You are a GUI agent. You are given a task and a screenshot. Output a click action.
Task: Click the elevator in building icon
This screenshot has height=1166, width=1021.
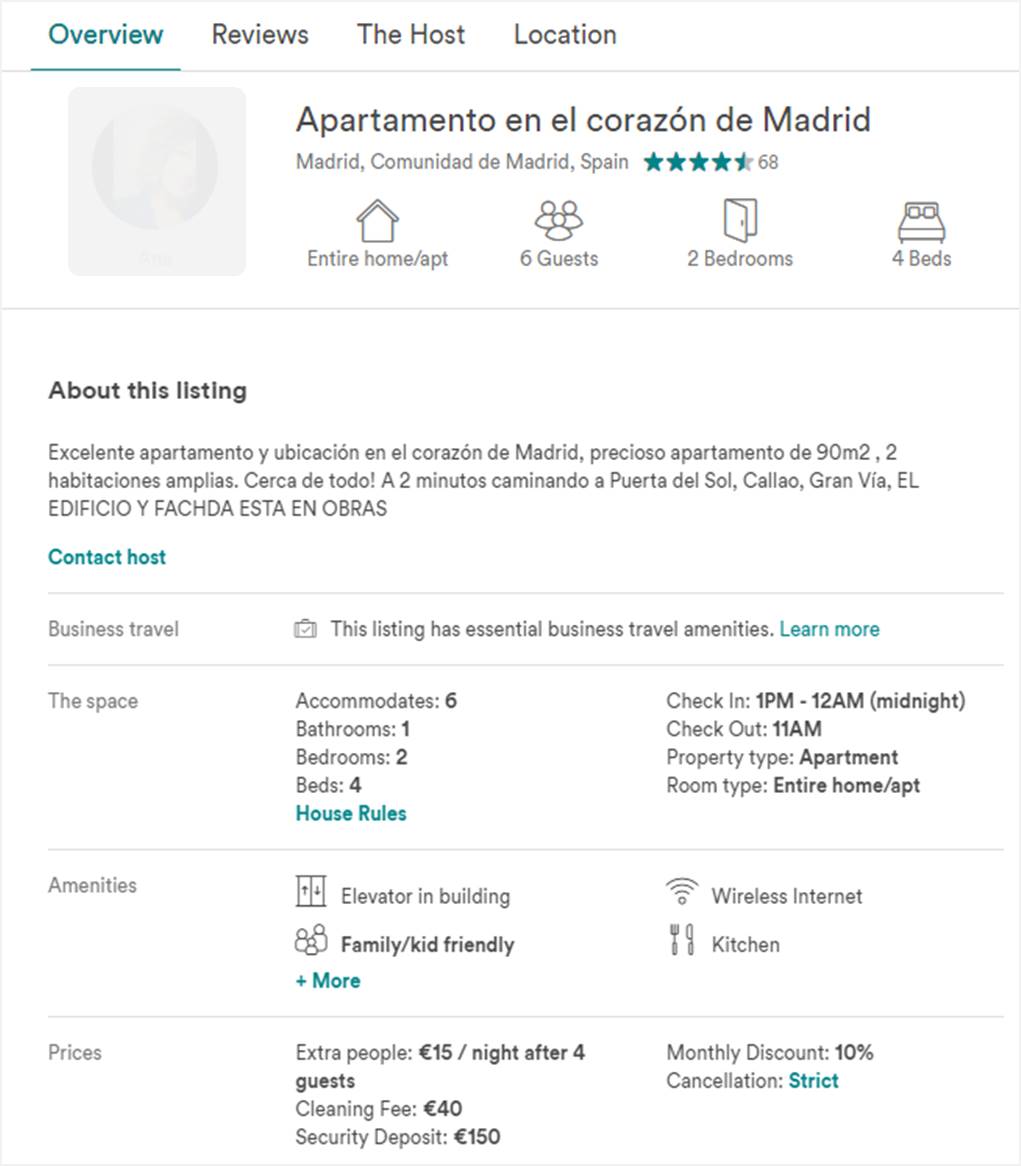pos(311,891)
